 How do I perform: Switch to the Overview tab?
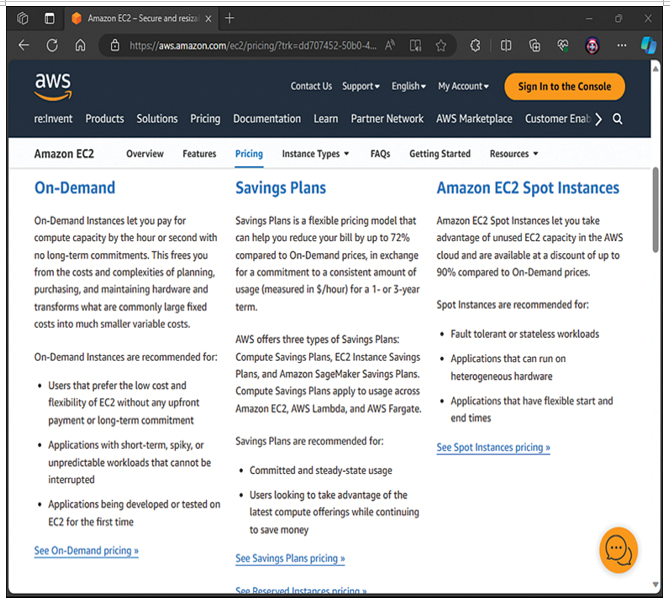pos(145,154)
